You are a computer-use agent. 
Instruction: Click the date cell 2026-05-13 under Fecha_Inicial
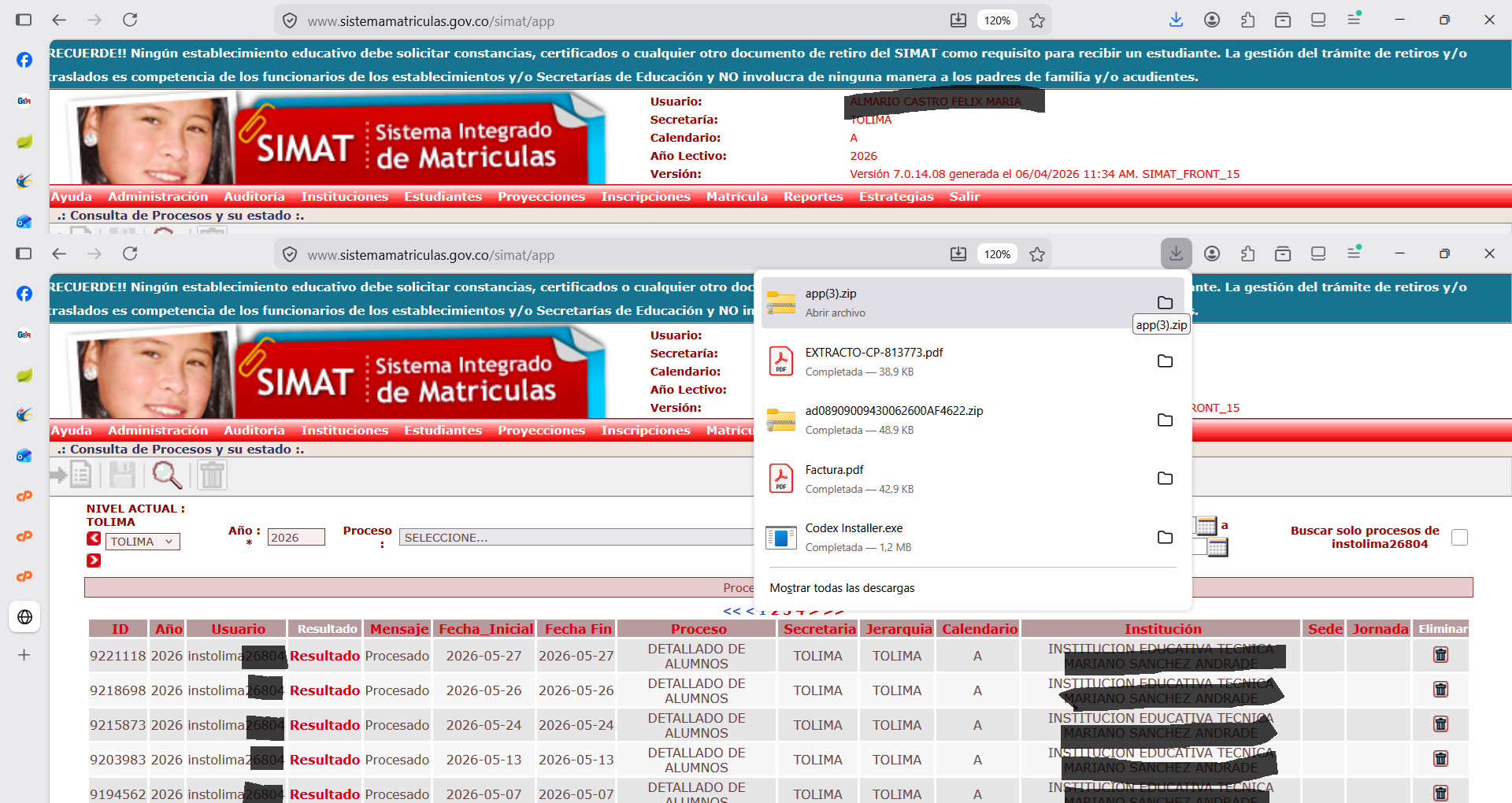(x=484, y=760)
